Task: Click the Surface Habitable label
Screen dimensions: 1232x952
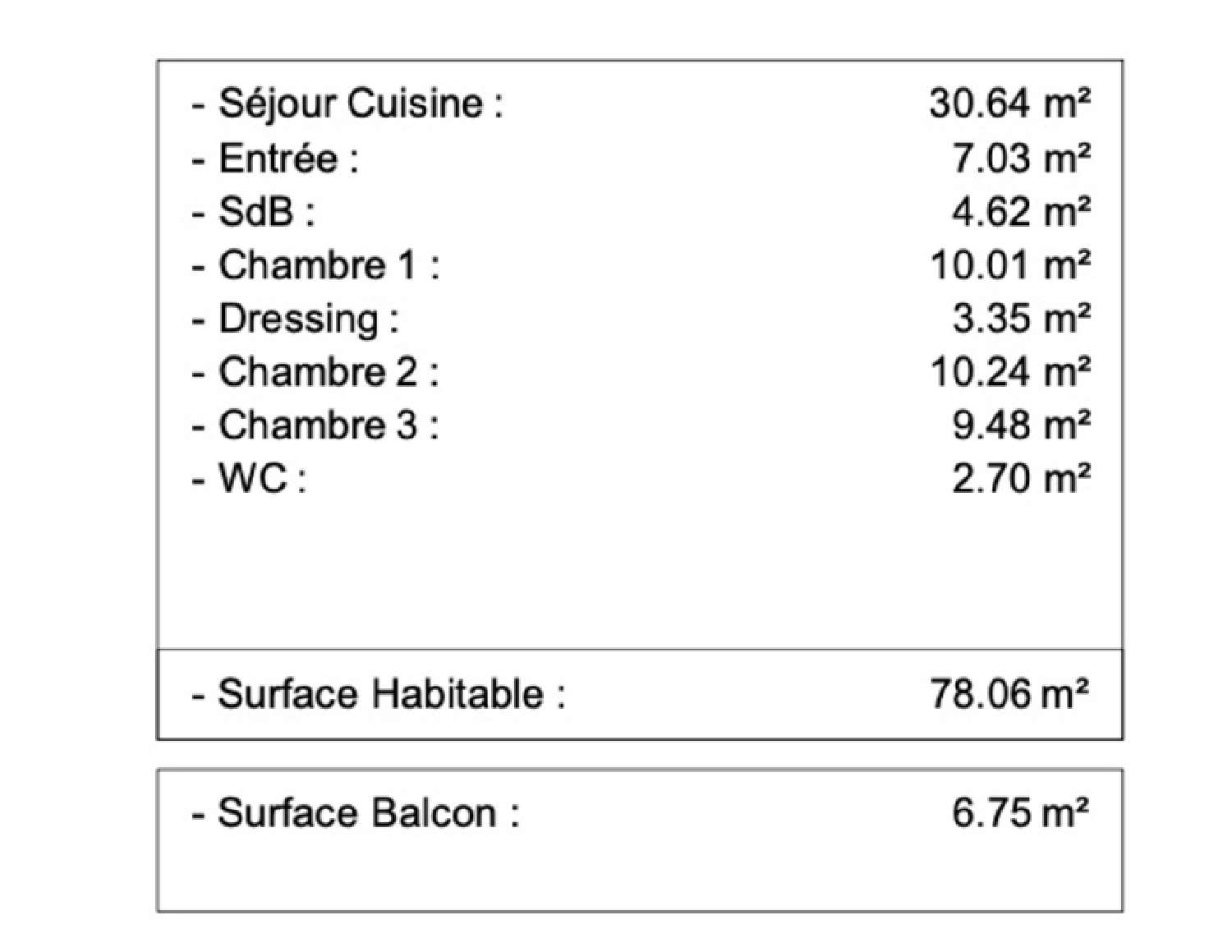Action: [x=379, y=694]
